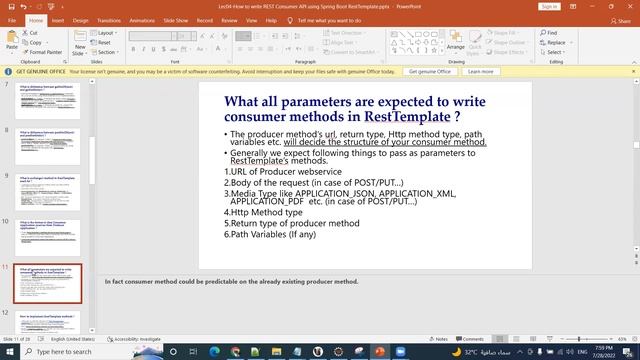Open the File menu
Screen dimensions: 640x360
click(x=12, y=20)
